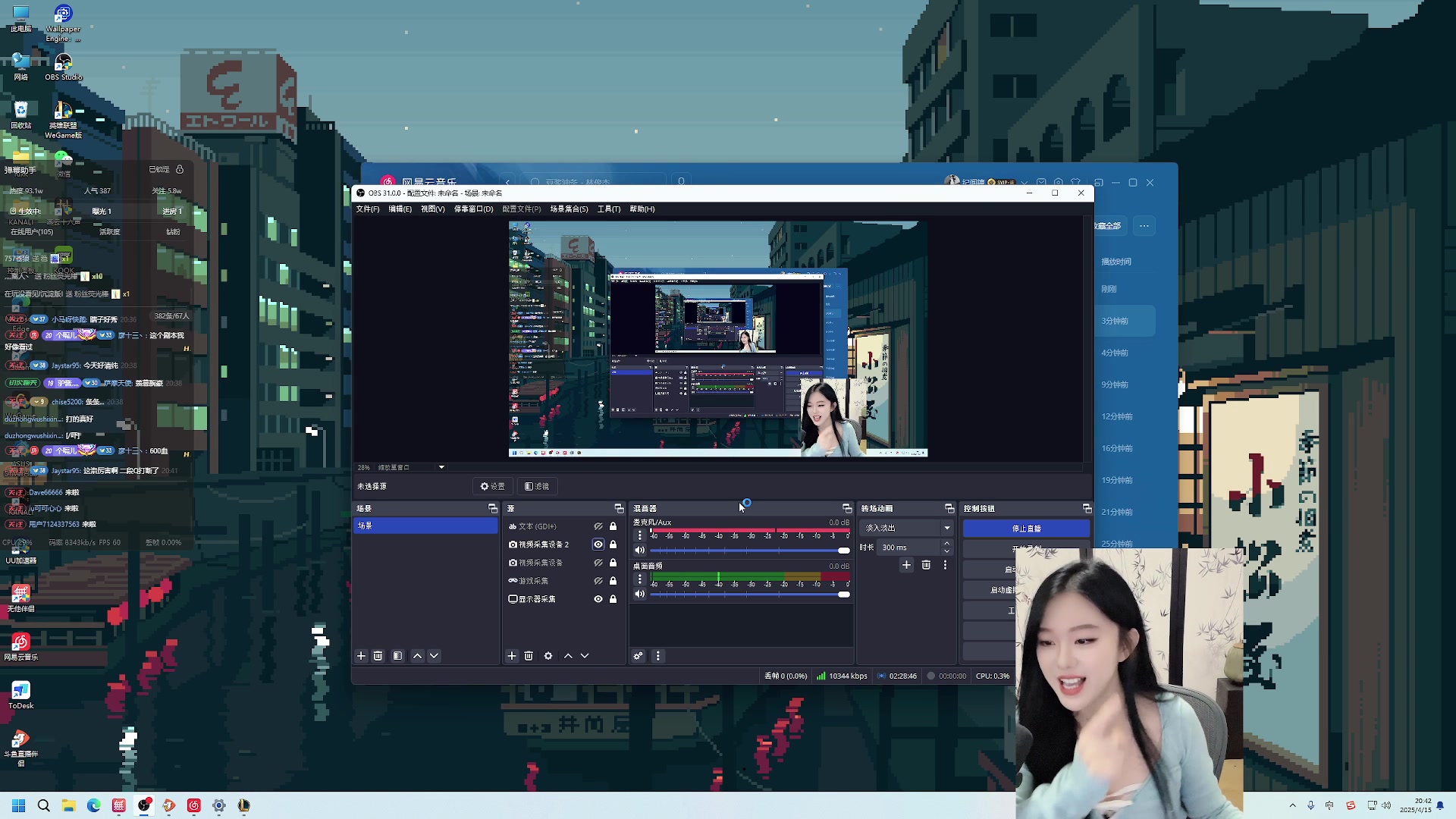The width and height of the screenshot is (1456, 819).
Task: Click the OBS preview canvas
Action: tap(717, 339)
